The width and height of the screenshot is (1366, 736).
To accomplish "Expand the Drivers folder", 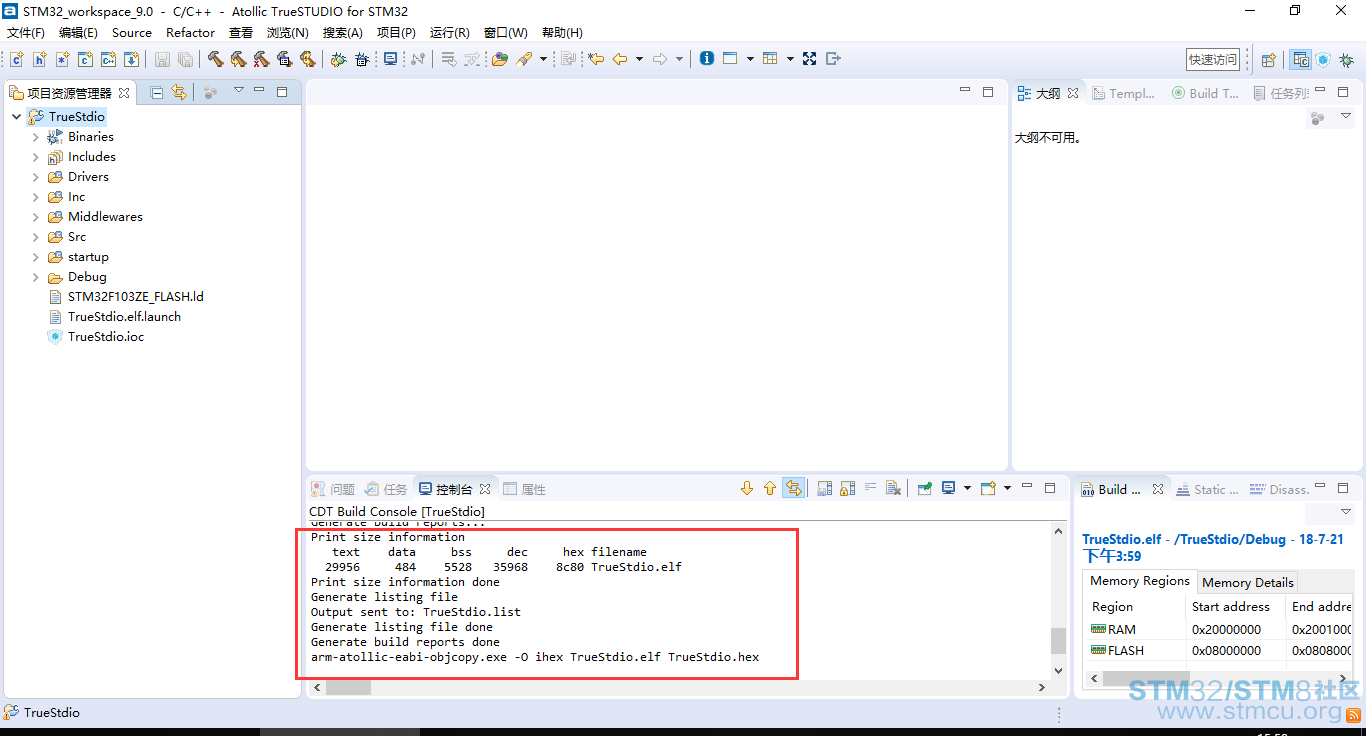I will point(36,177).
